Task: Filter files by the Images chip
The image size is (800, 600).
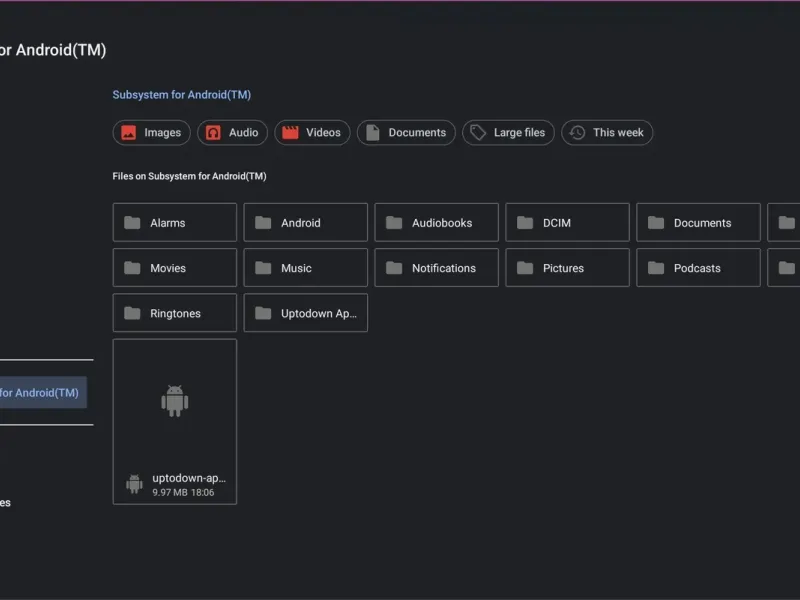Action: point(152,133)
